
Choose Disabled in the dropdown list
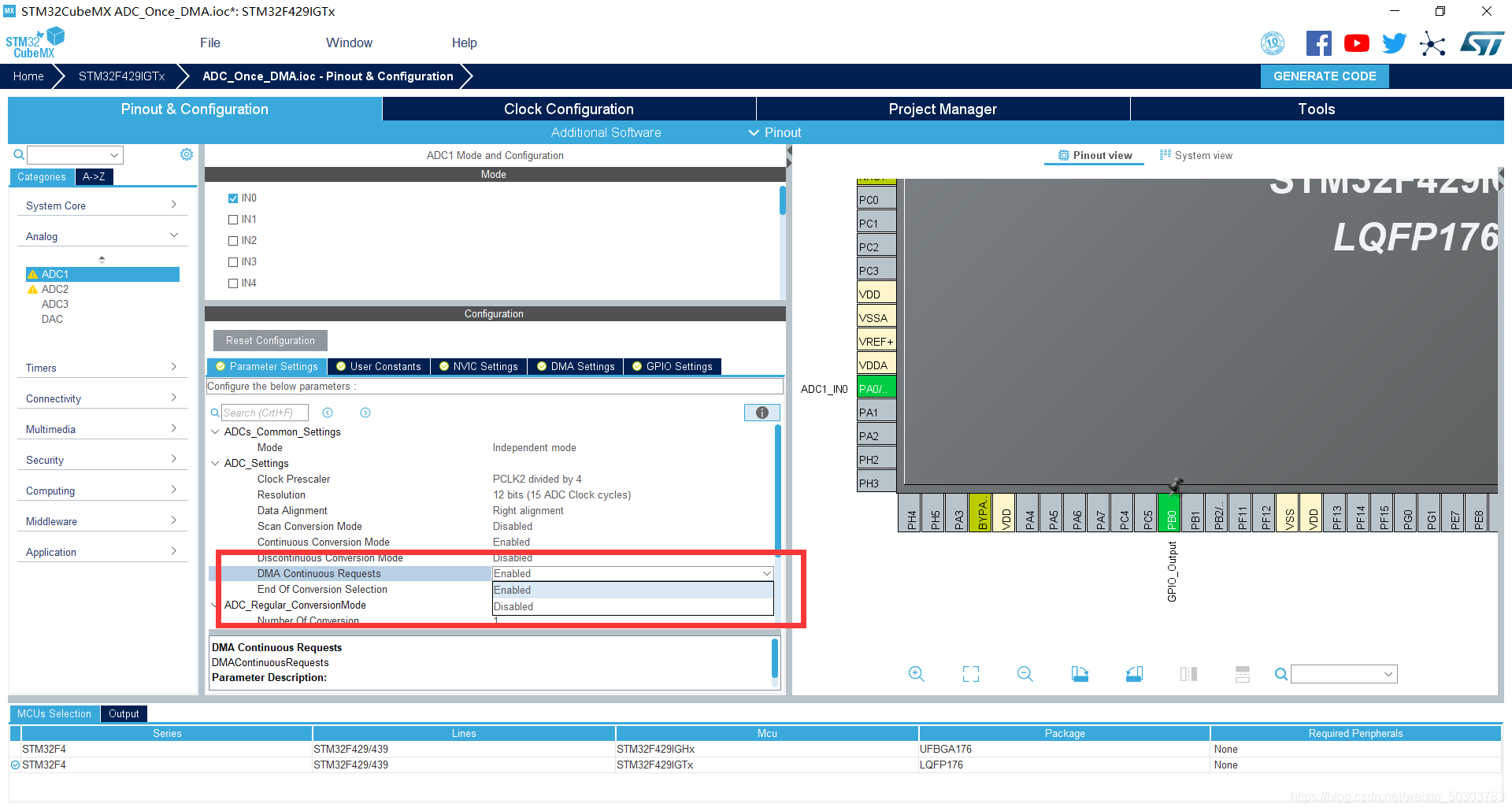632,606
